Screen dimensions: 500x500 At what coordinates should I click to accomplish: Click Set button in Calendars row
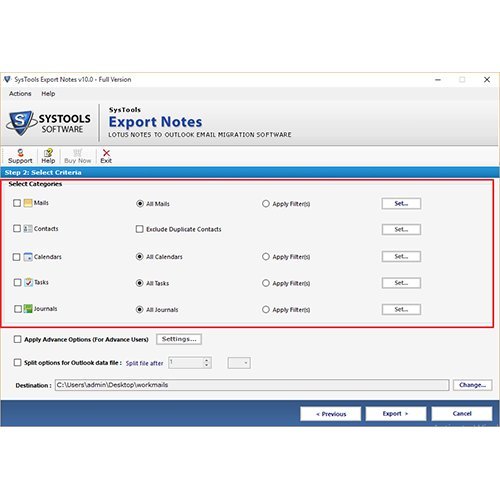coord(401,256)
